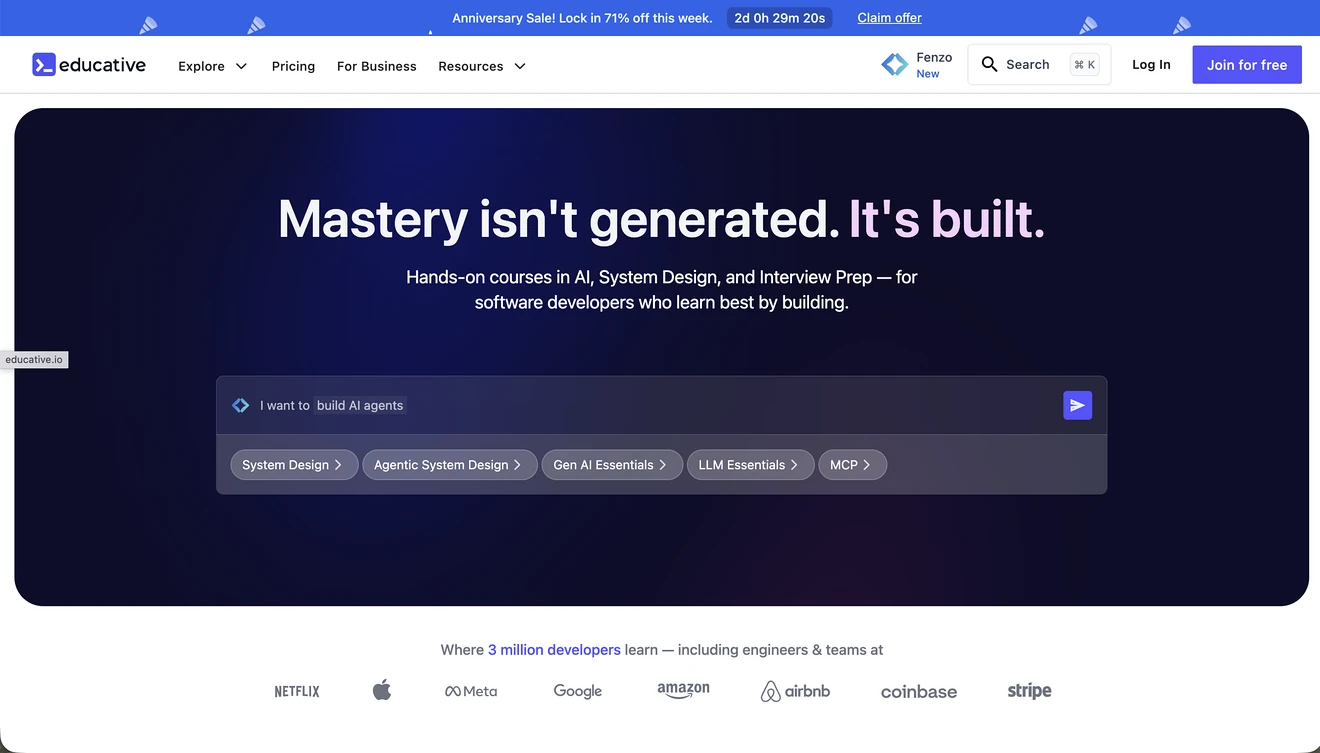The height and width of the screenshot is (753, 1320).
Task: Click the Claim offer link
Action: (x=890, y=18)
